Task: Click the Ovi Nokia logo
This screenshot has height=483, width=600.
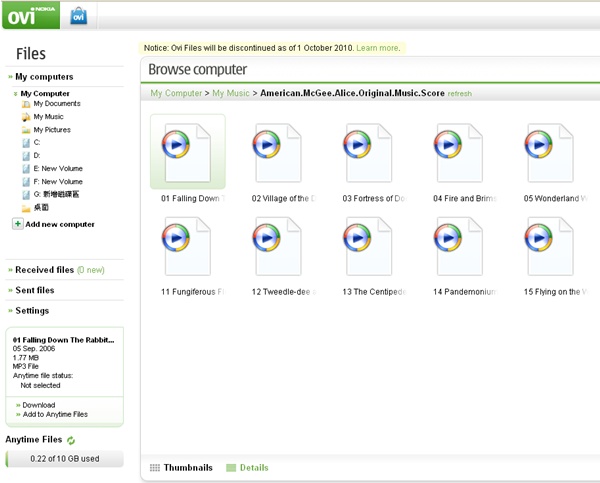Action: (x=31, y=15)
